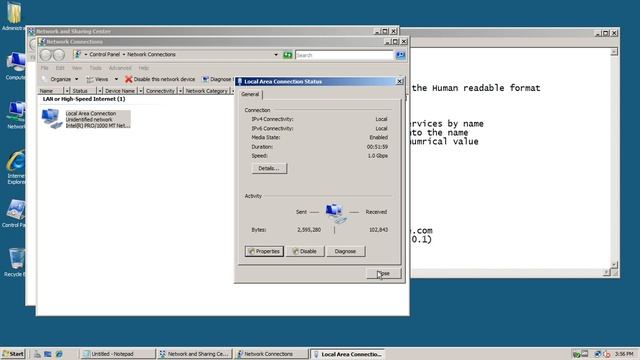Sort by the Network Category column header

[x=206, y=91]
